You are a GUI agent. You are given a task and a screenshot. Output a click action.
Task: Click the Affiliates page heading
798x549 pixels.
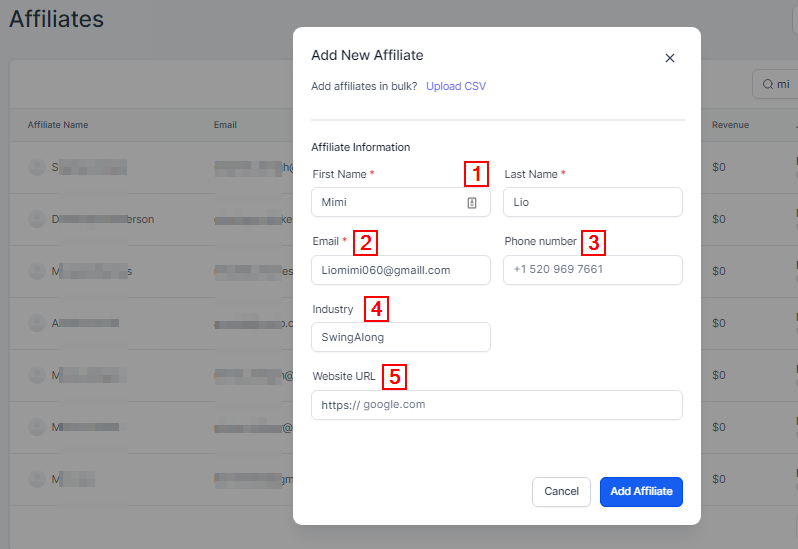[56, 19]
